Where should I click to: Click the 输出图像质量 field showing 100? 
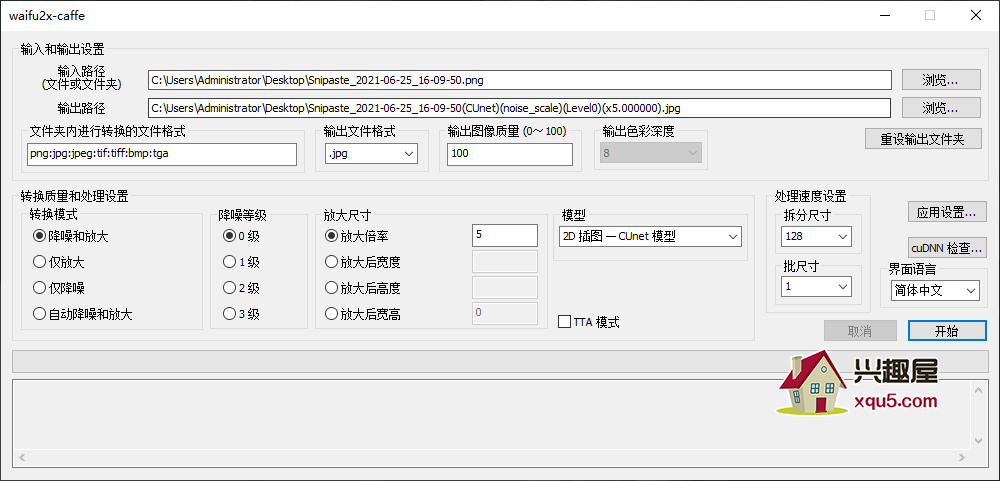coord(510,154)
